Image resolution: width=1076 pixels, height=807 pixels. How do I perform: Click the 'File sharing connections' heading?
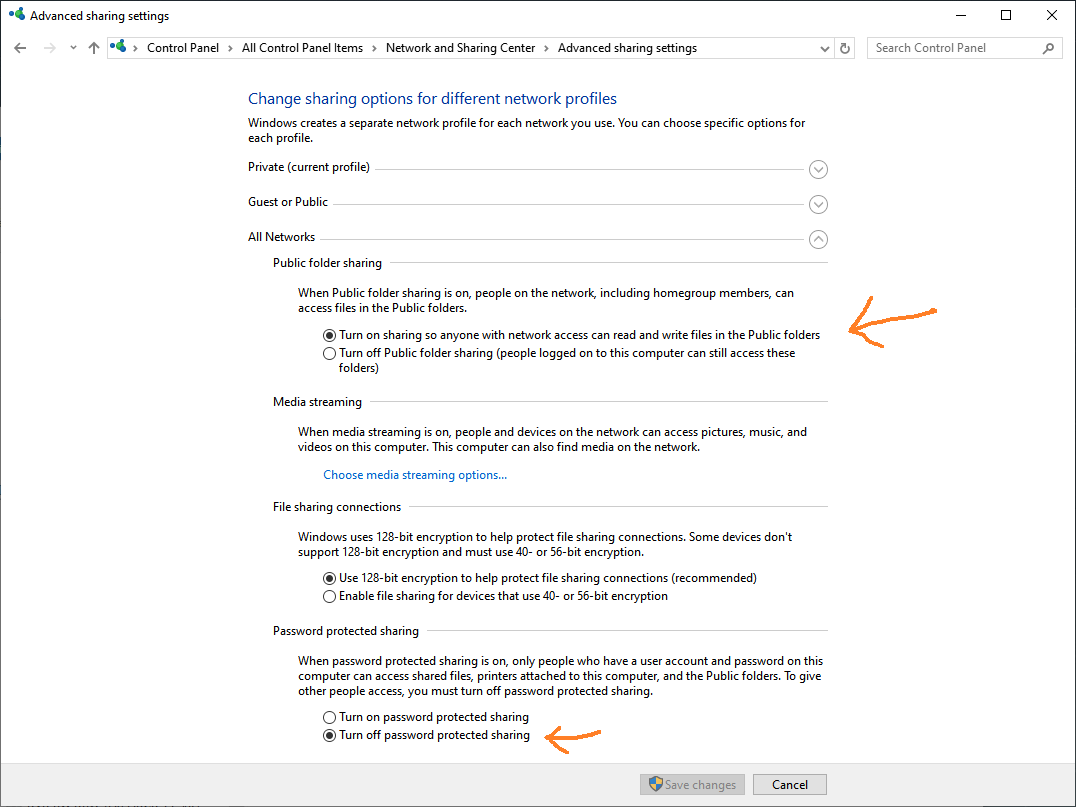(337, 506)
